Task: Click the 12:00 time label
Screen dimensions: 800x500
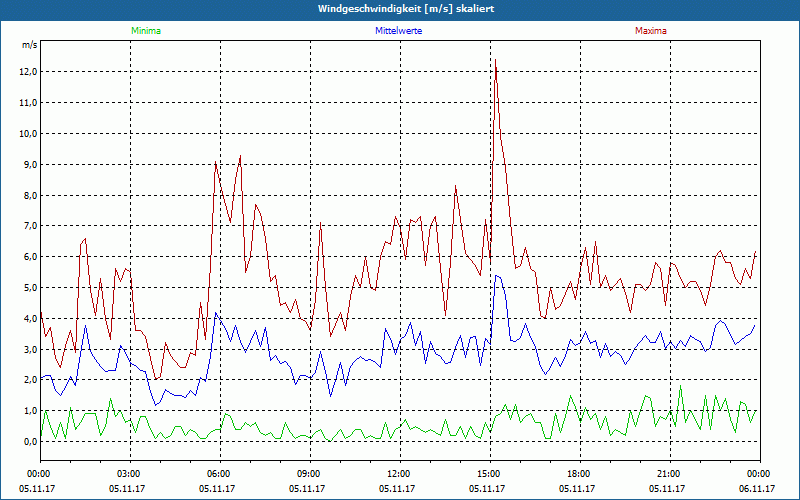Action: point(400,474)
